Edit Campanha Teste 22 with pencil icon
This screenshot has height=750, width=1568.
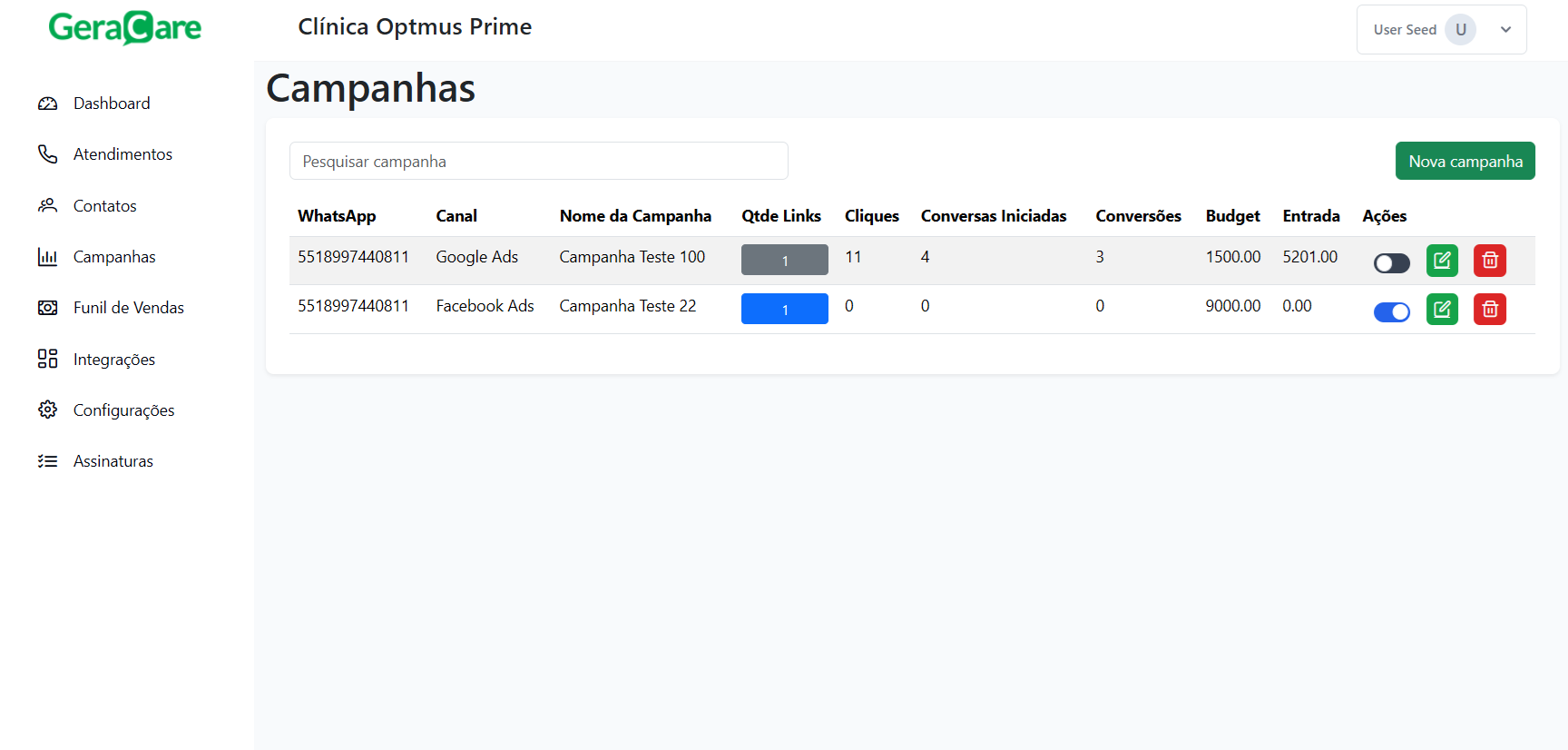[1442, 310]
